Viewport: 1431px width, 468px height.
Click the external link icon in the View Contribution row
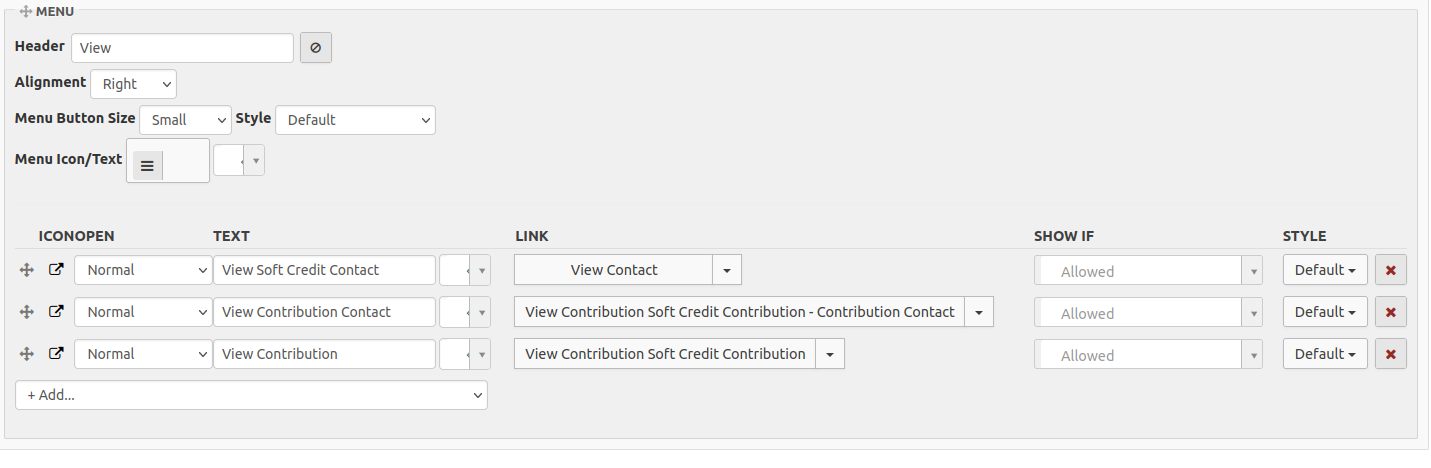click(57, 354)
